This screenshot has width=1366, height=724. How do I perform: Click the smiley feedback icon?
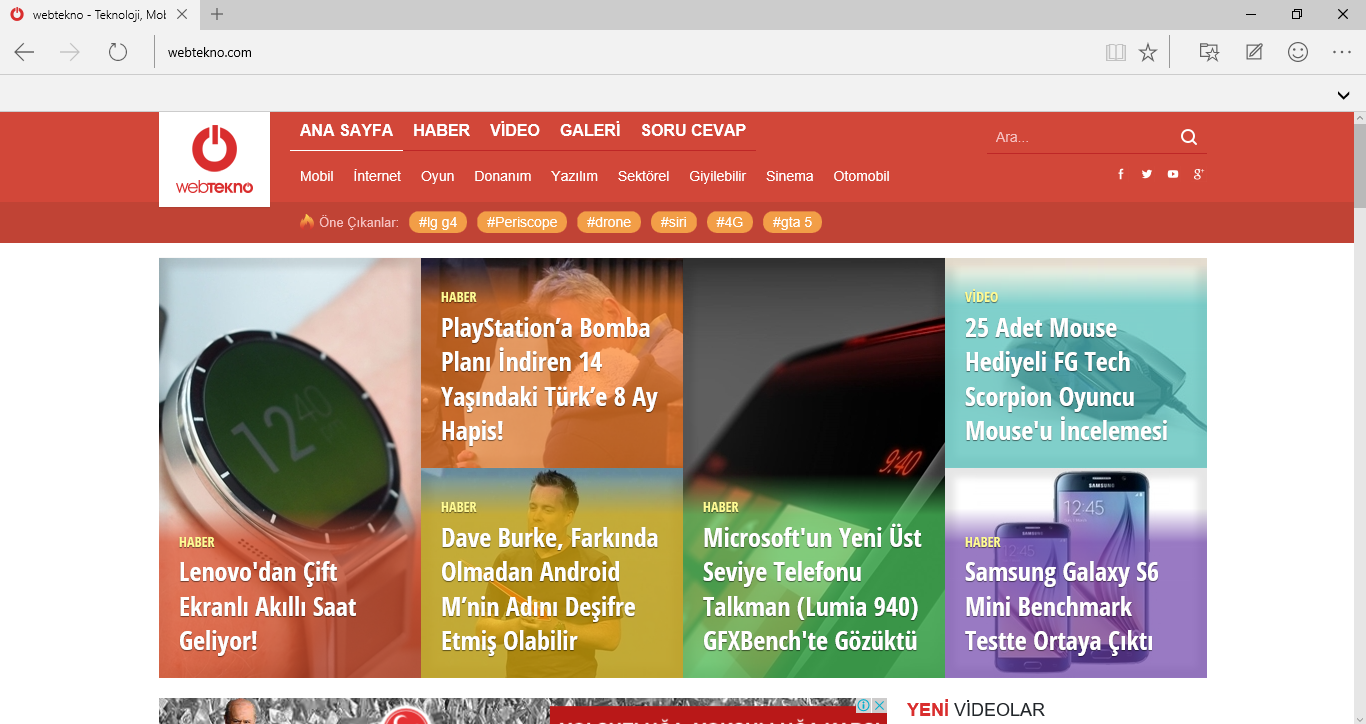pyautogui.click(x=1298, y=52)
